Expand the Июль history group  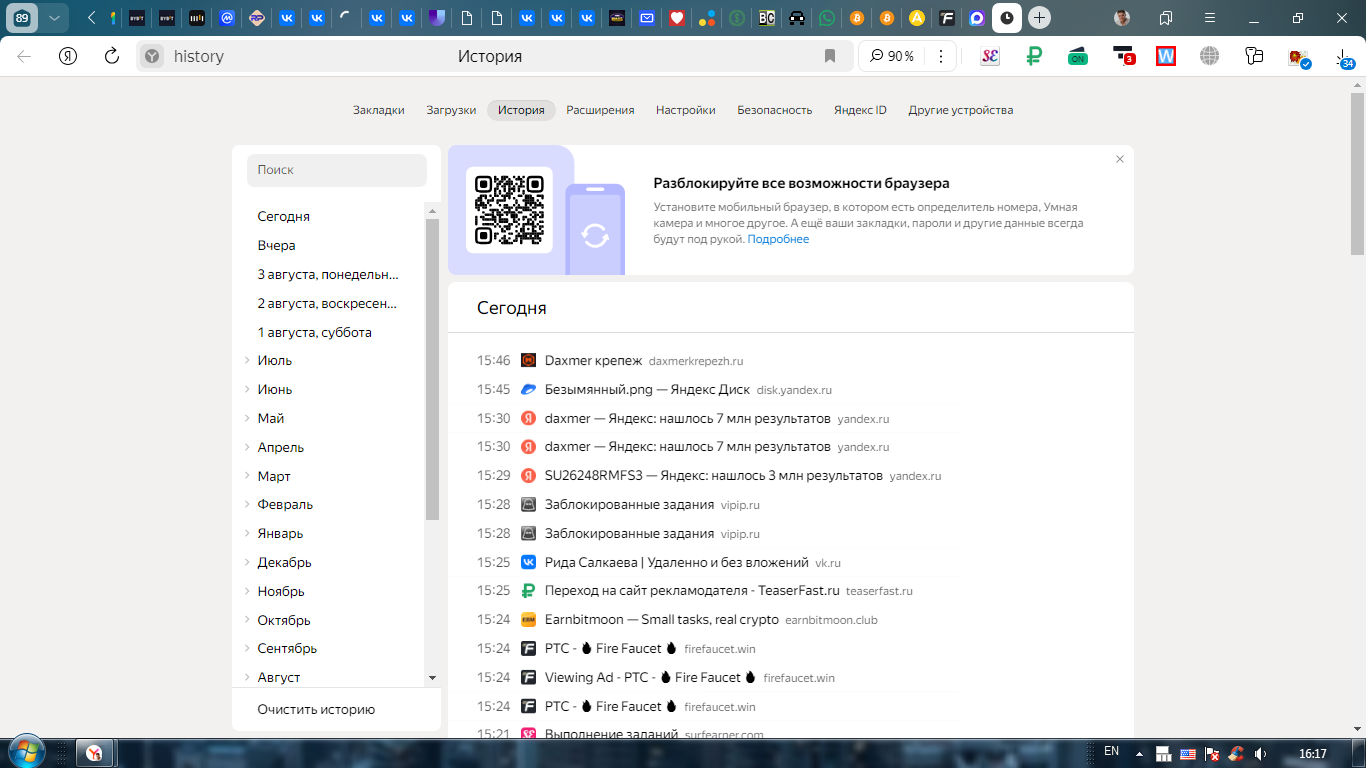[x=247, y=361]
